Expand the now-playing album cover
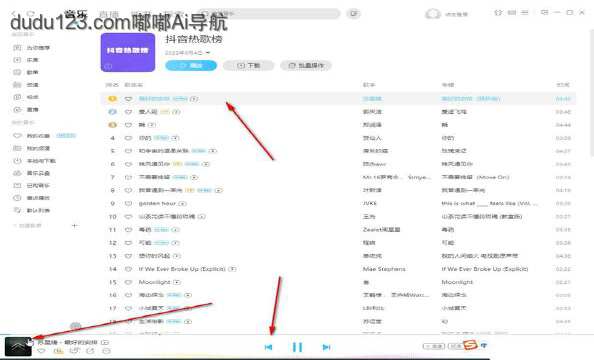This screenshot has width=594, height=360. 18,346
